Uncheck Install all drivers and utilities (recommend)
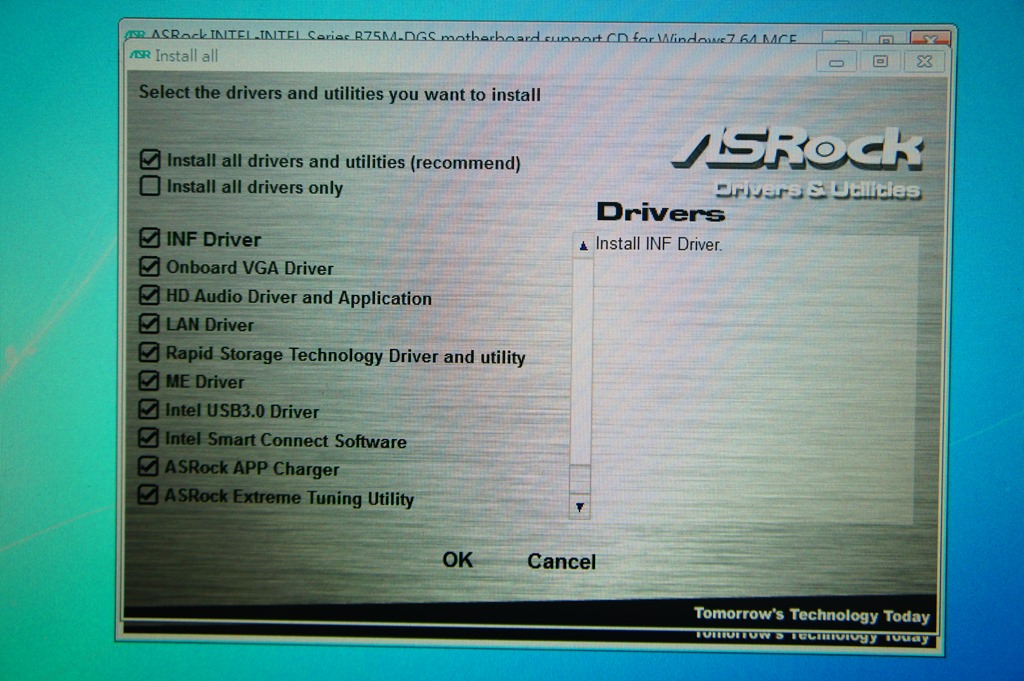1024x681 pixels. pyautogui.click(x=150, y=159)
